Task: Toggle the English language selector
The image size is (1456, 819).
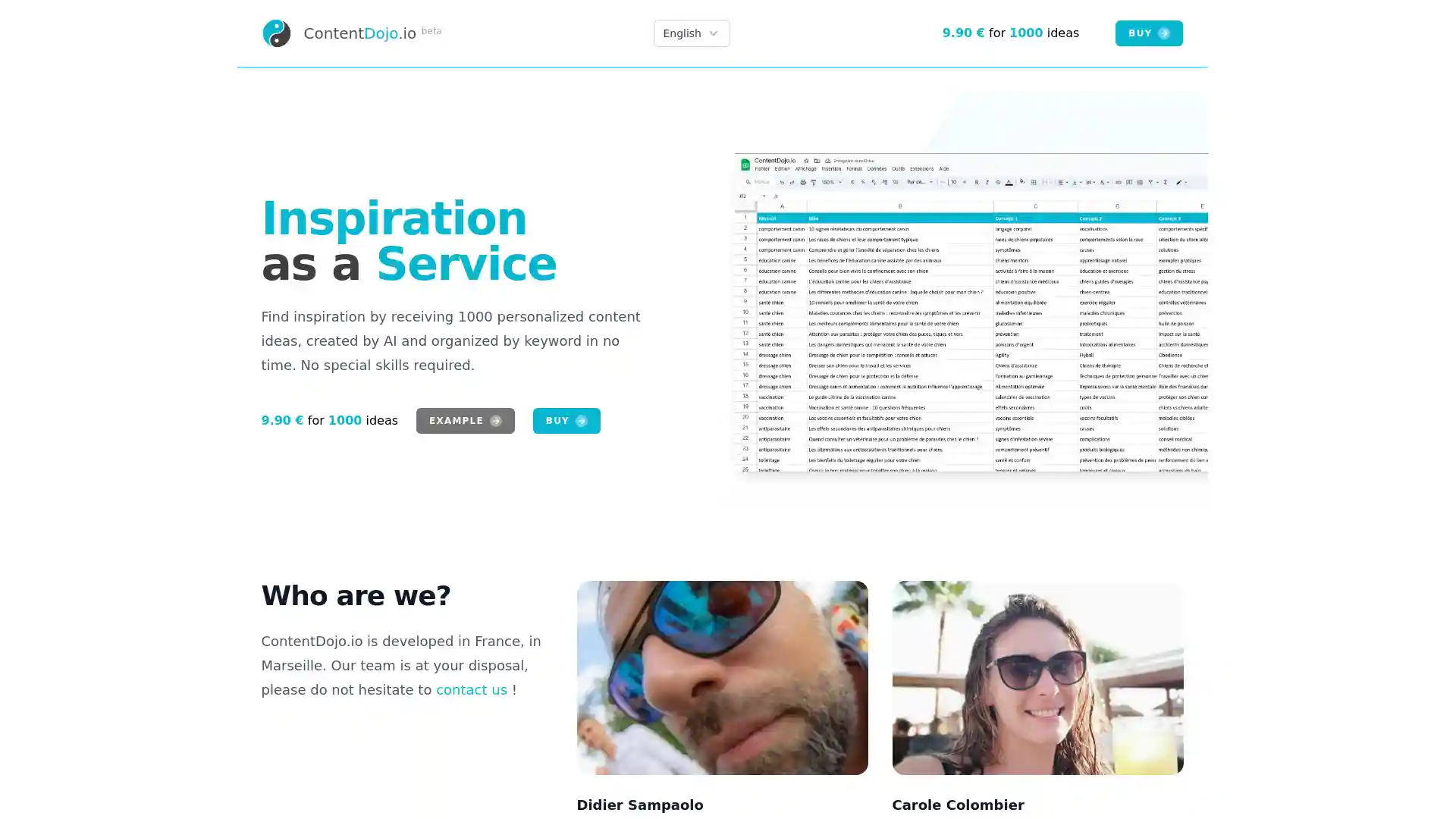Action: [x=691, y=33]
